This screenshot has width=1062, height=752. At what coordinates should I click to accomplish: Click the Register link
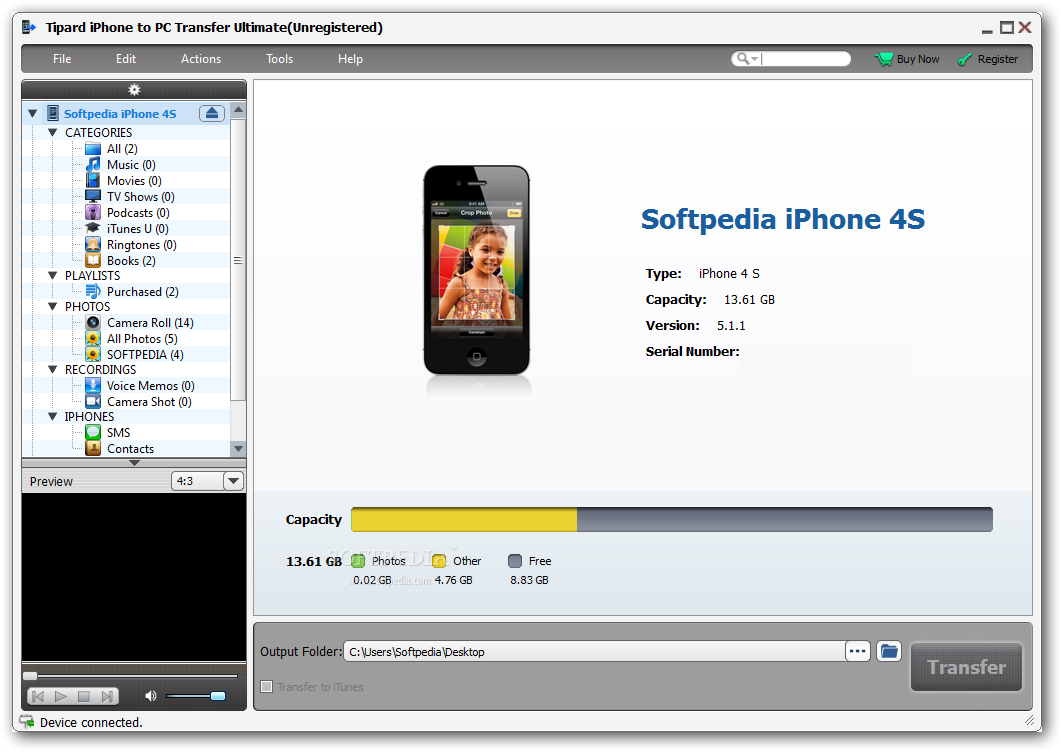click(998, 59)
